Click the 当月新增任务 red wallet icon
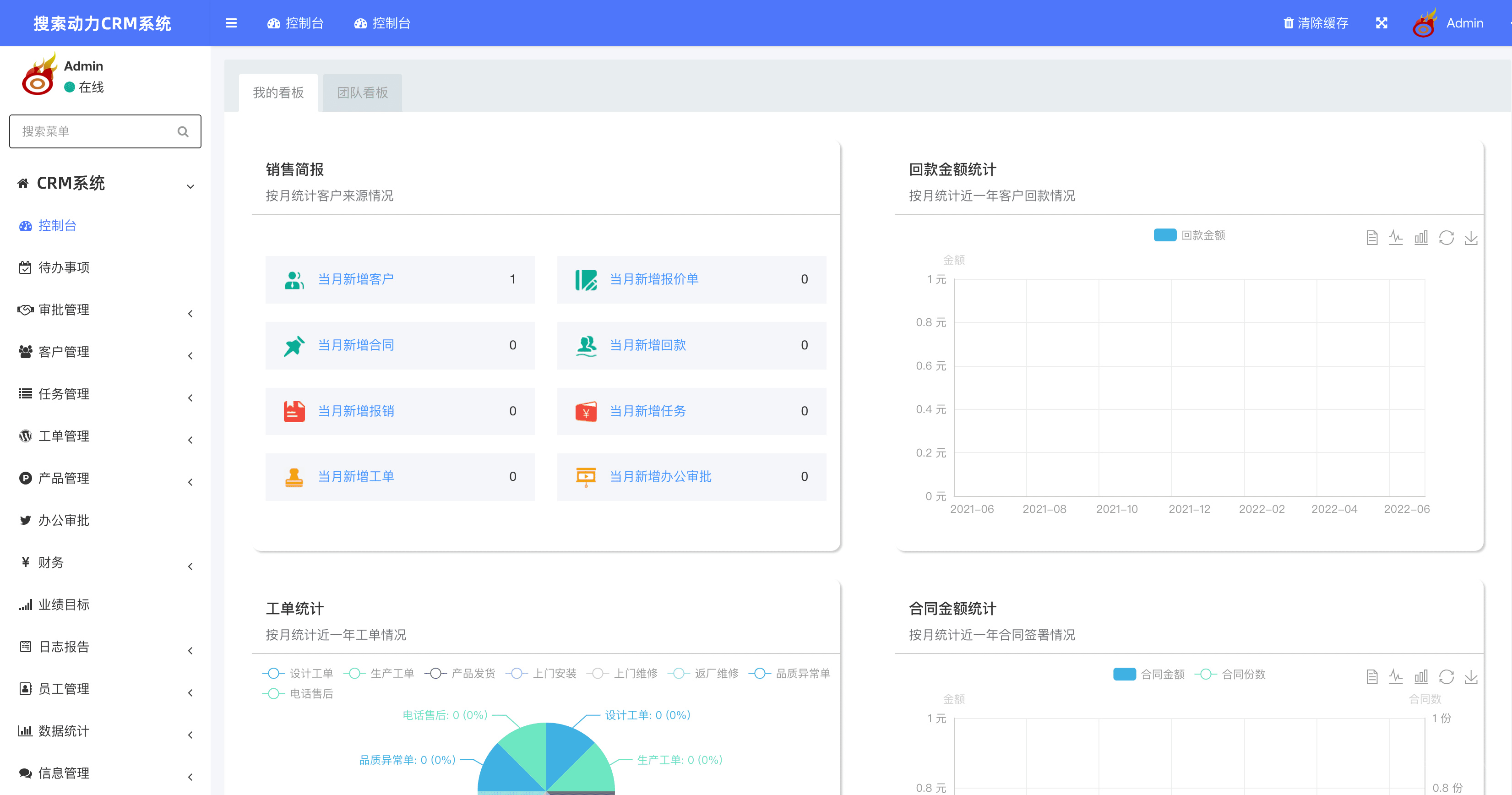The width and height of the screenshot is (1512, 795). (x=586, y=411)
